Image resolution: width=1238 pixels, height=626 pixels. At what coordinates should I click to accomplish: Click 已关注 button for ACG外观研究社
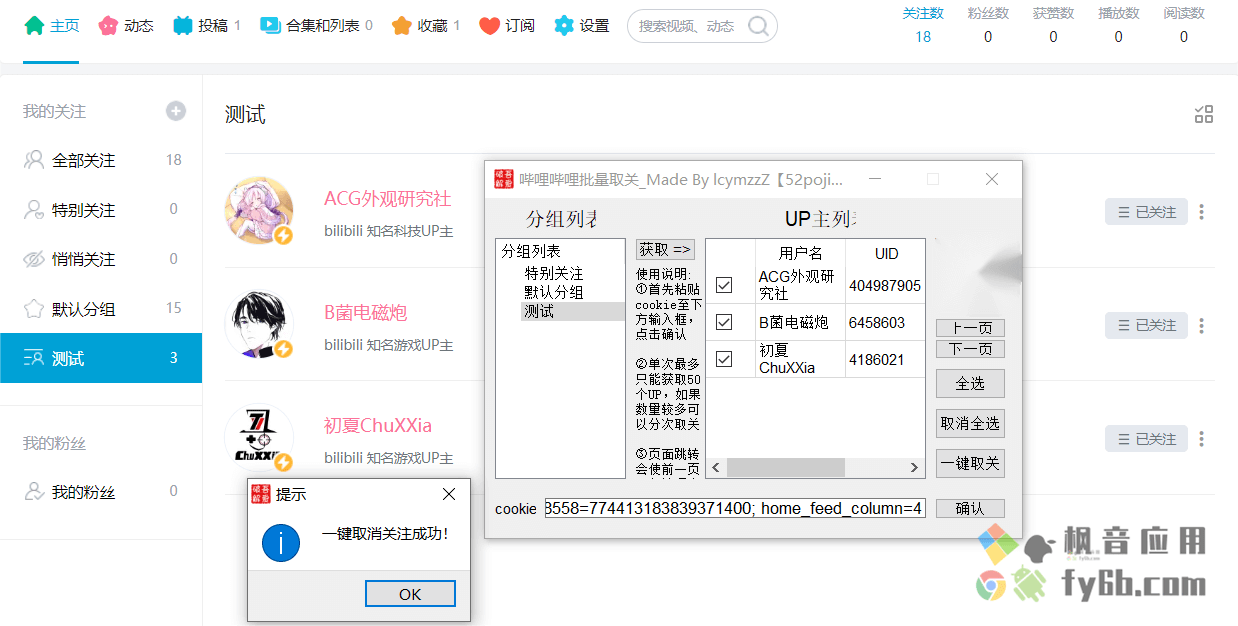(1146, 212)
